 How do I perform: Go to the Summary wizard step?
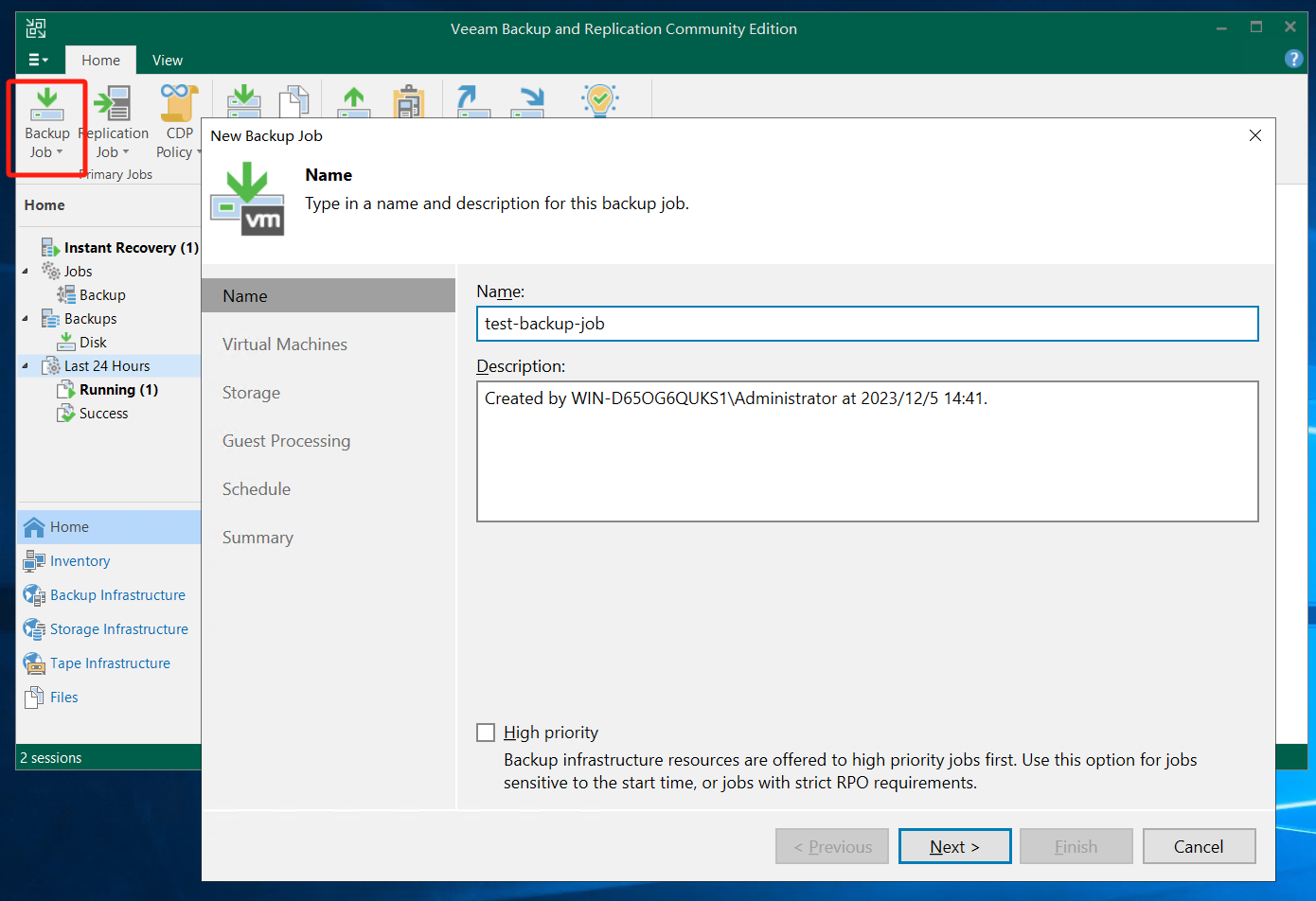tap(258, 538)
